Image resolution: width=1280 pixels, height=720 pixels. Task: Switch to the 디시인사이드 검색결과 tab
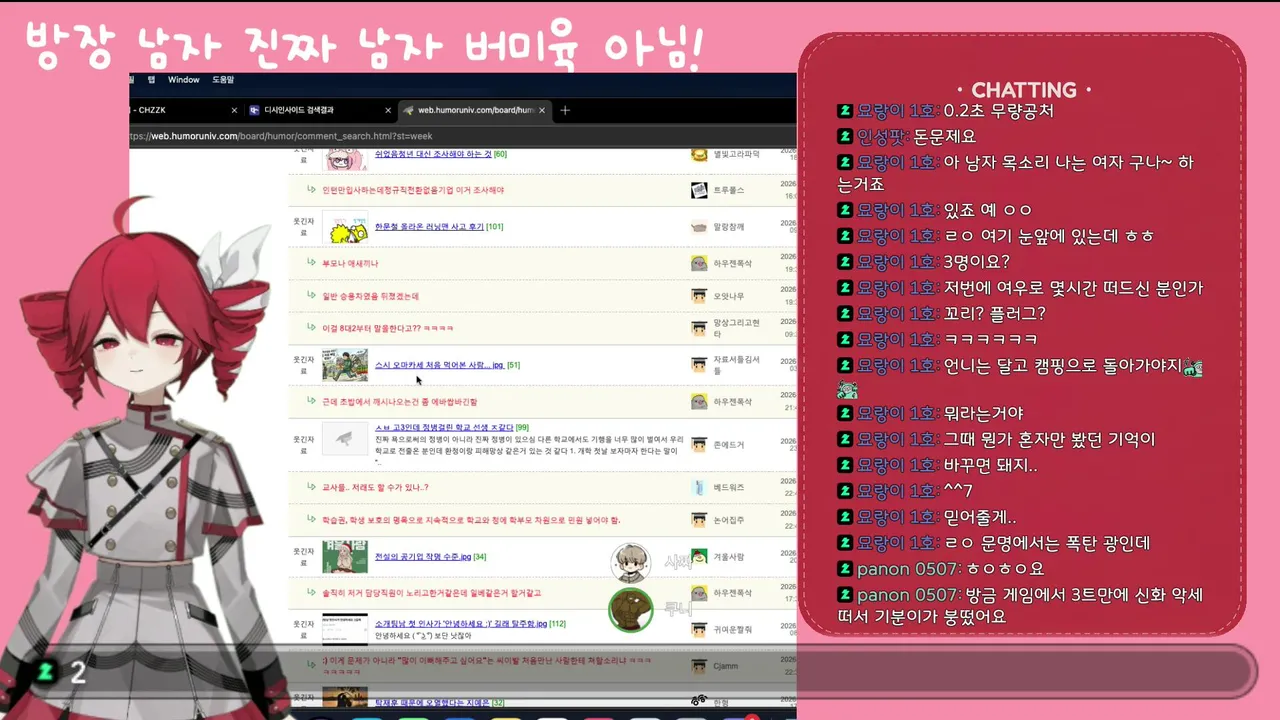pos(320,110)
